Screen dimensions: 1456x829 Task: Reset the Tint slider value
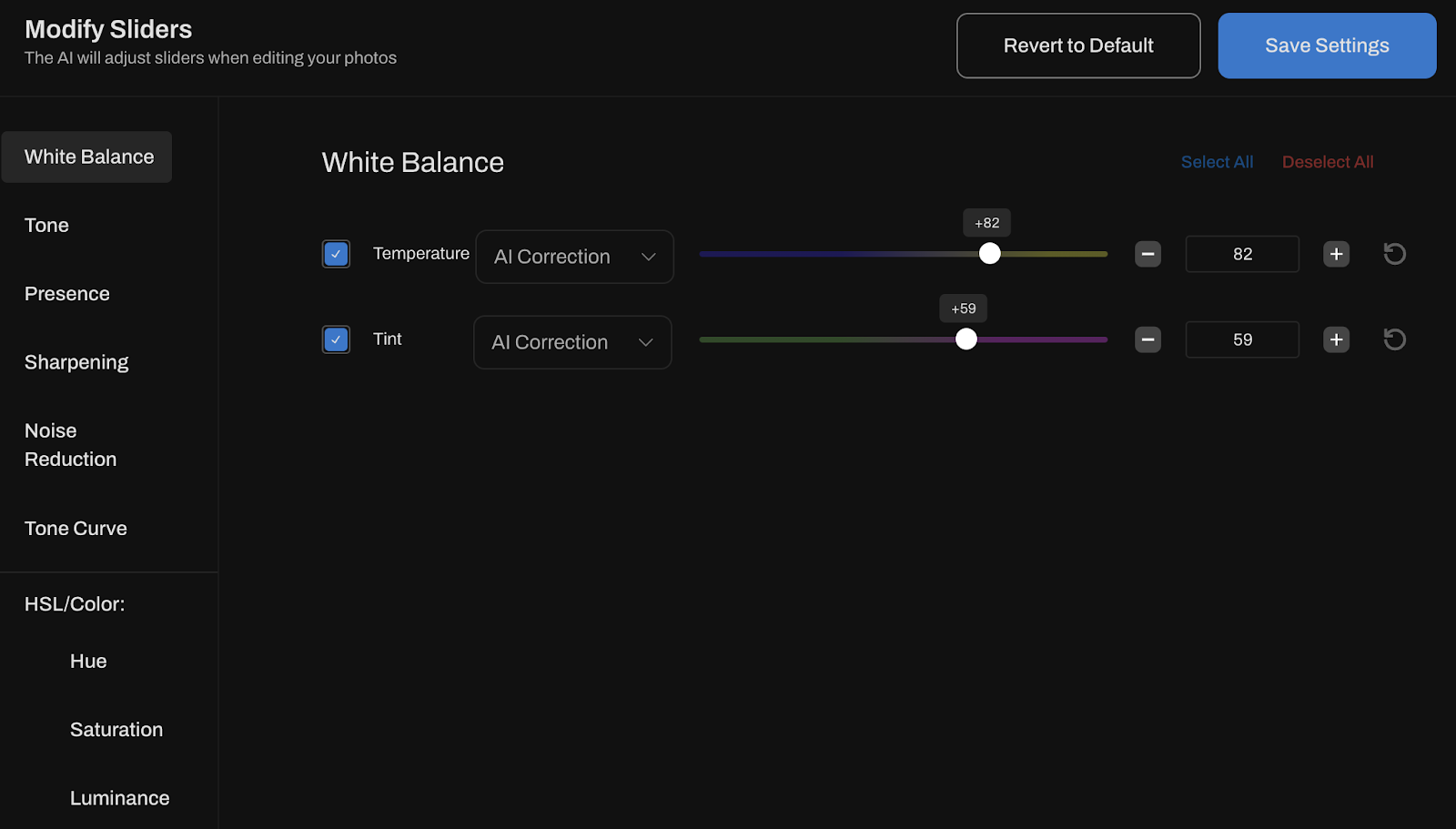(x=1394, y=339)
